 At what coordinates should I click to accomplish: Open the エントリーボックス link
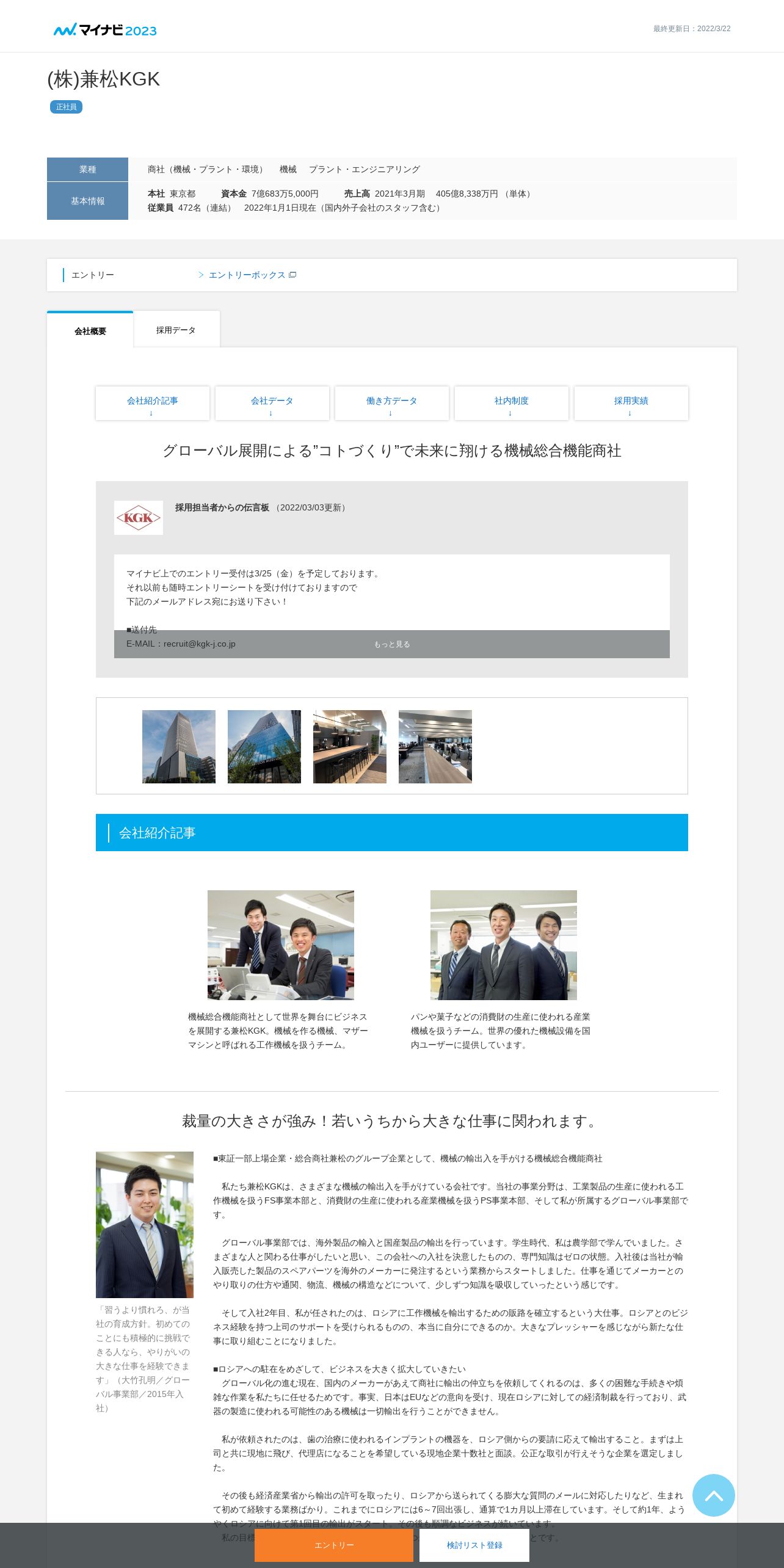pos(247,275)
